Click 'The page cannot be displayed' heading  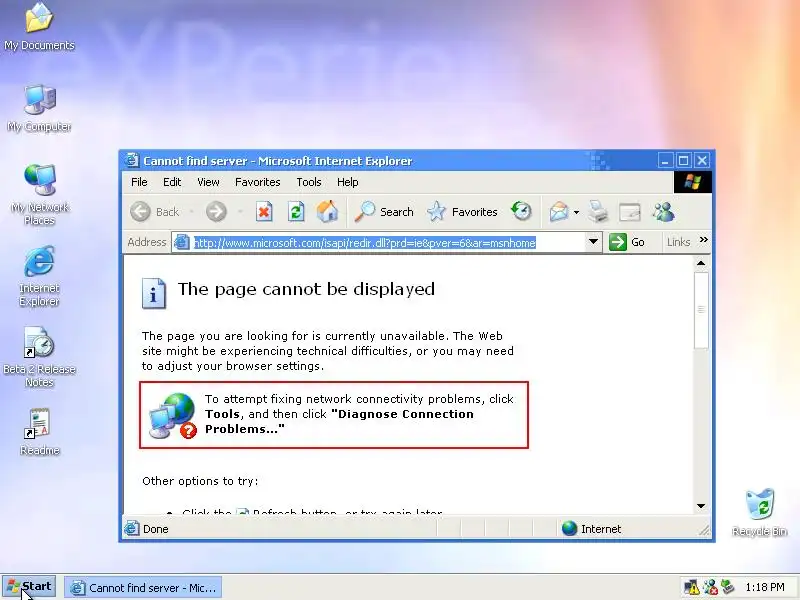click(x=306, y=289)
